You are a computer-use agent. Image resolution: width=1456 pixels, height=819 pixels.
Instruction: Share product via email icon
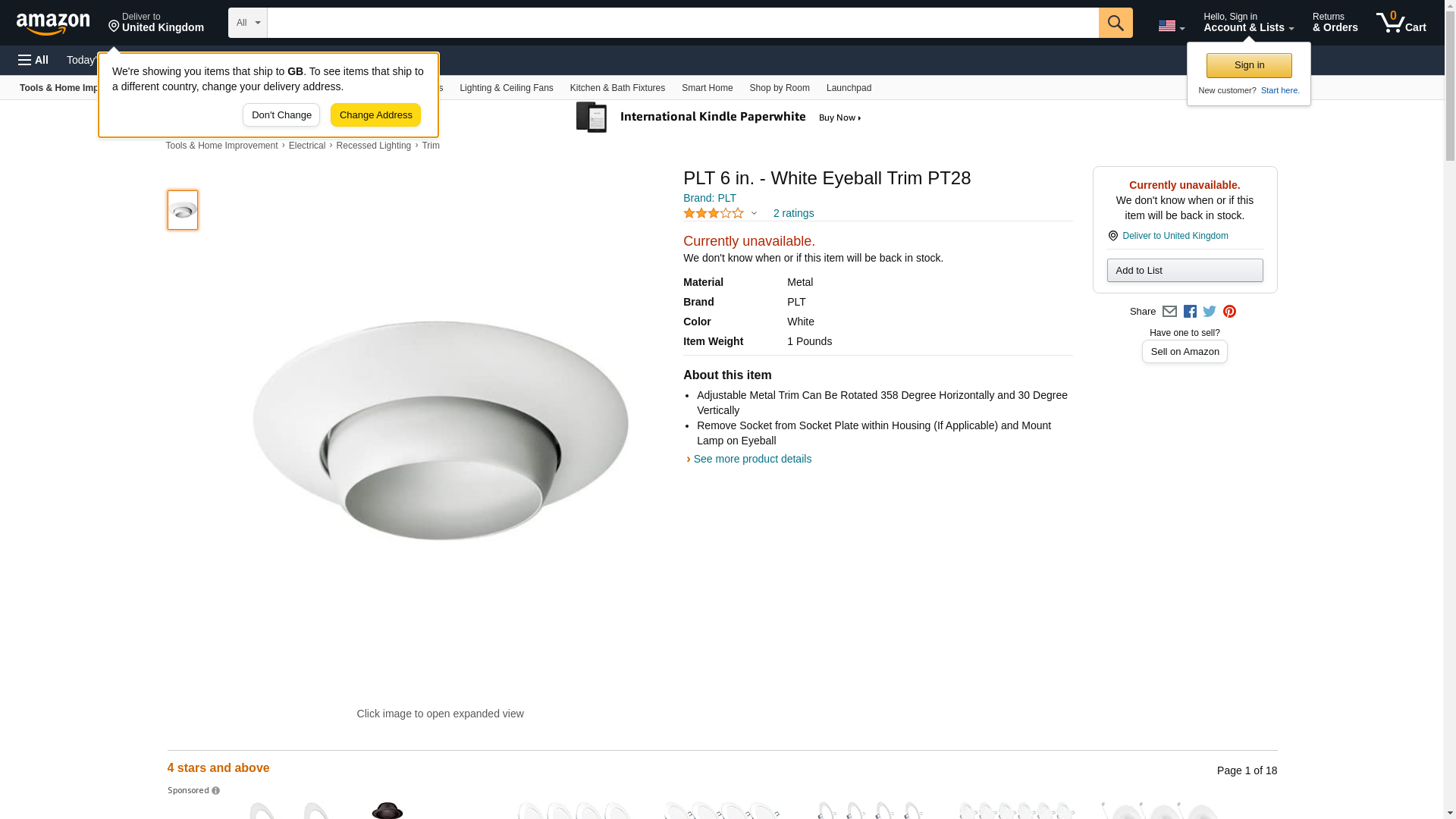coord(1169,312)
